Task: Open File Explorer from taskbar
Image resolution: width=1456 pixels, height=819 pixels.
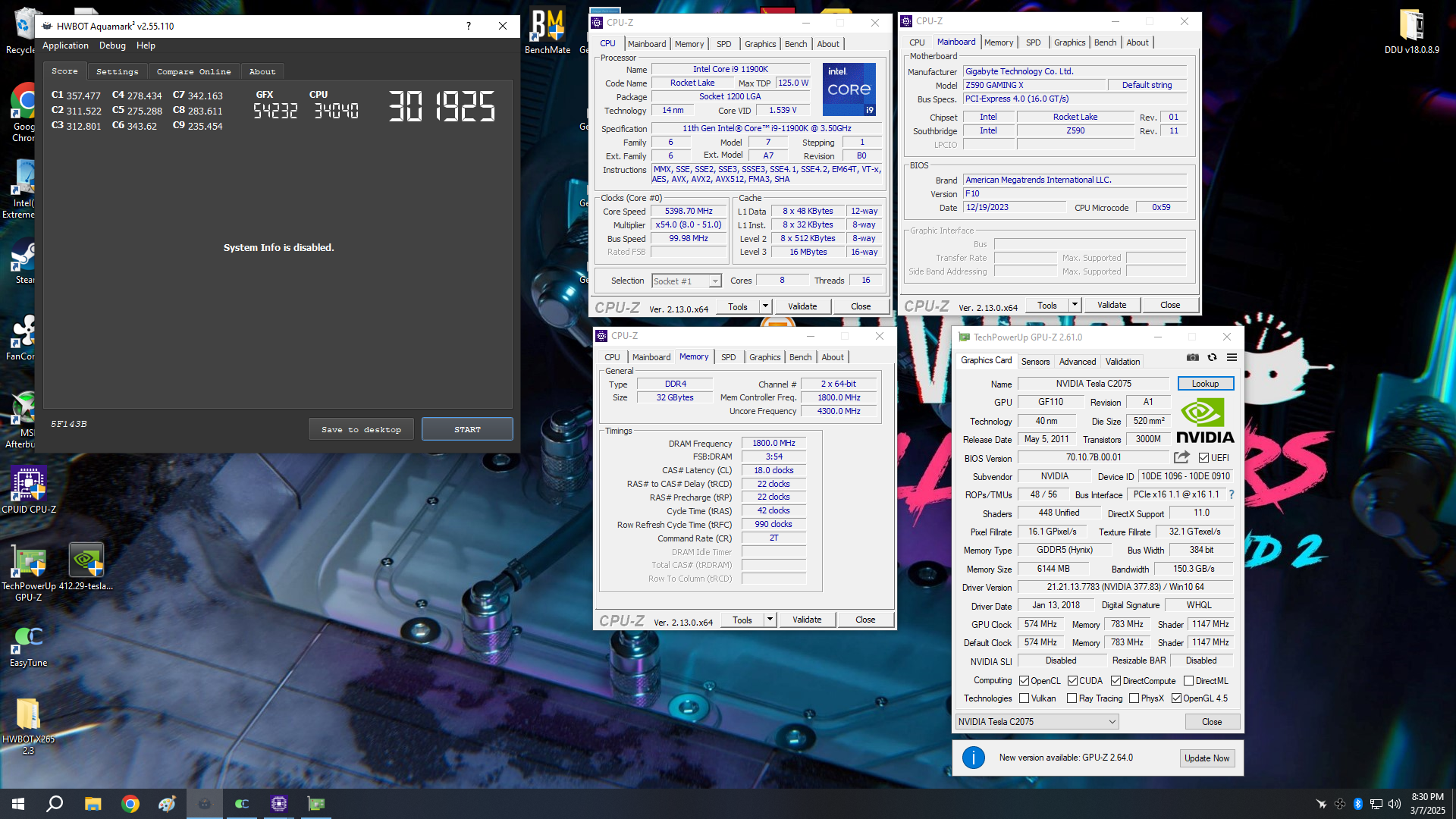Action: [x=93, y=804]
